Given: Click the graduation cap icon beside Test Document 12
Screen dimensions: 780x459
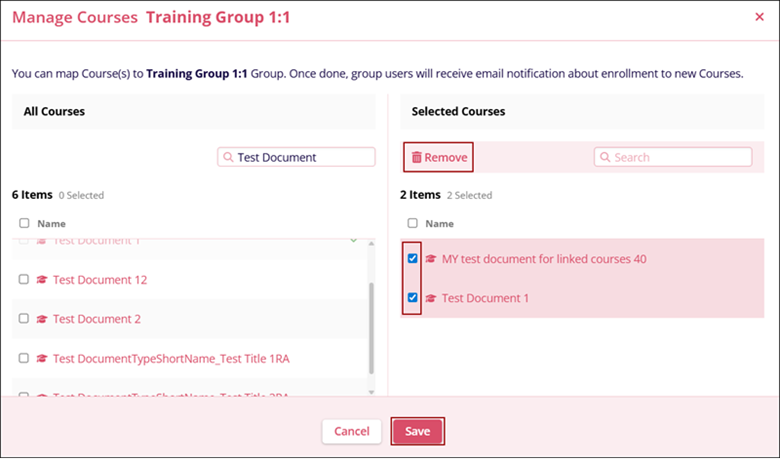Looking at the screenshot, I should coord(42,280).
